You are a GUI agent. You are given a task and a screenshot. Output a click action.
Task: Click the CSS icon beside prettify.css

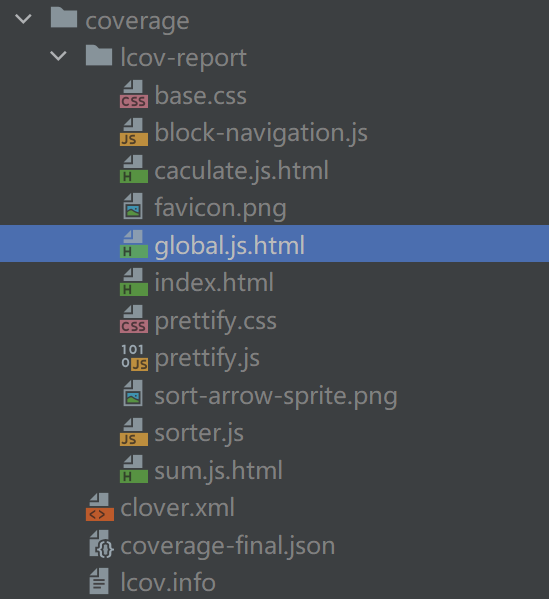point(134,319)
